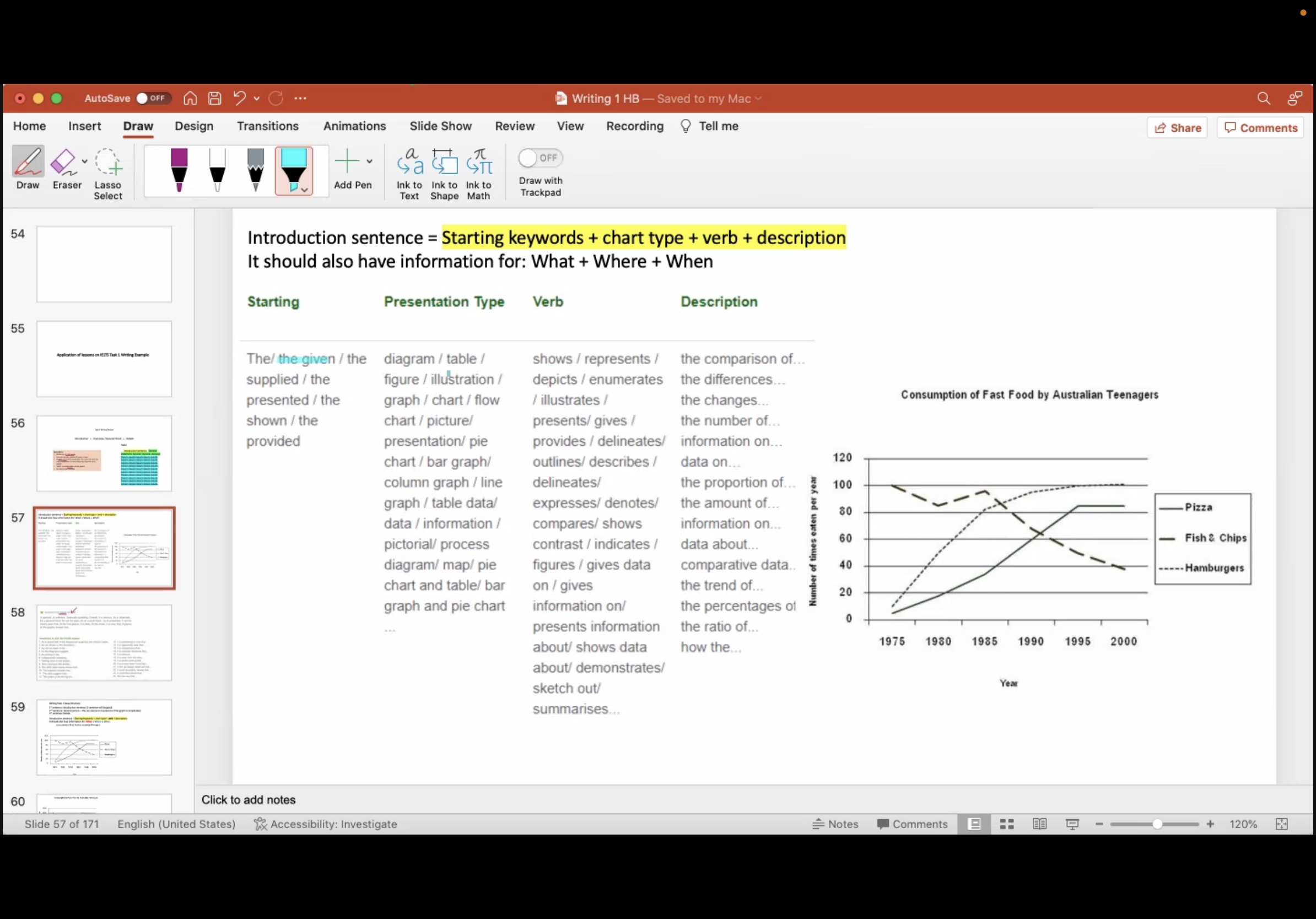Activate Lasso Select tool

pyautogui.click(x=108, y=174)
